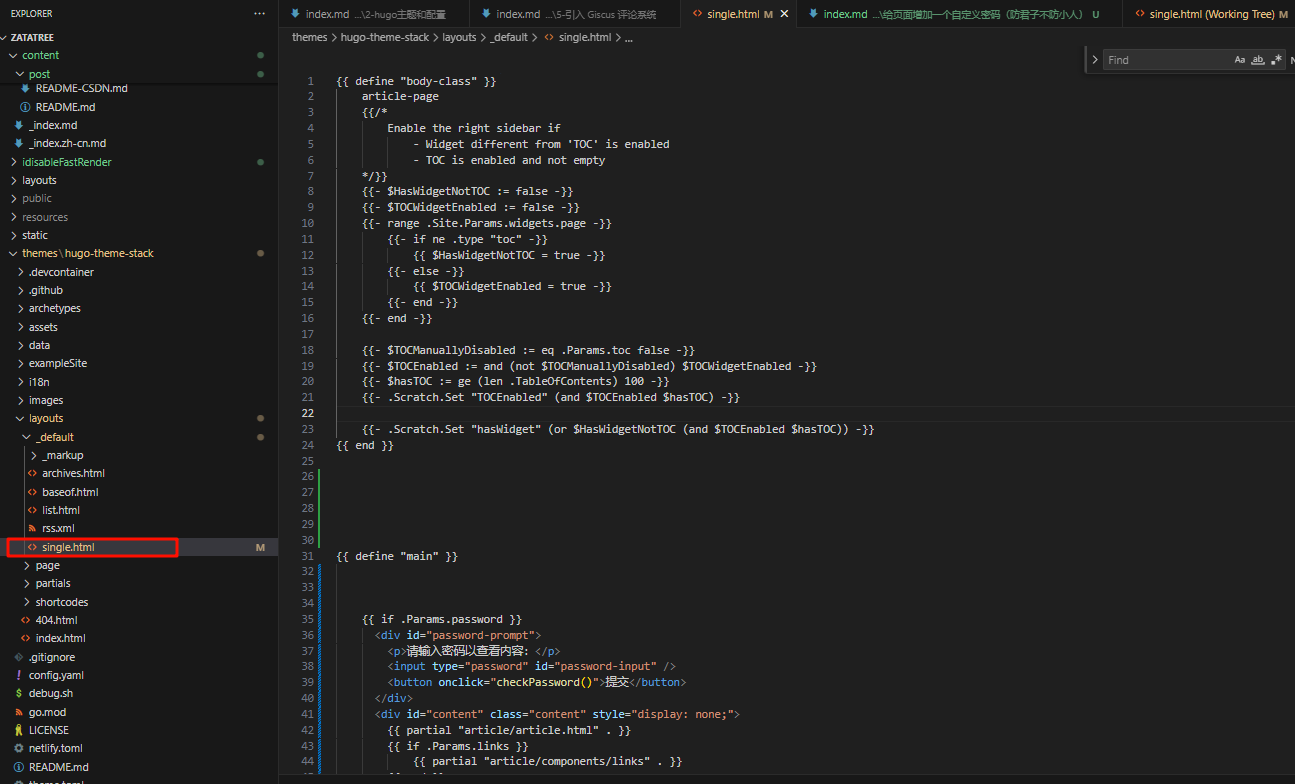
Task: Expand the .github folder
Action: click(20, 290)
